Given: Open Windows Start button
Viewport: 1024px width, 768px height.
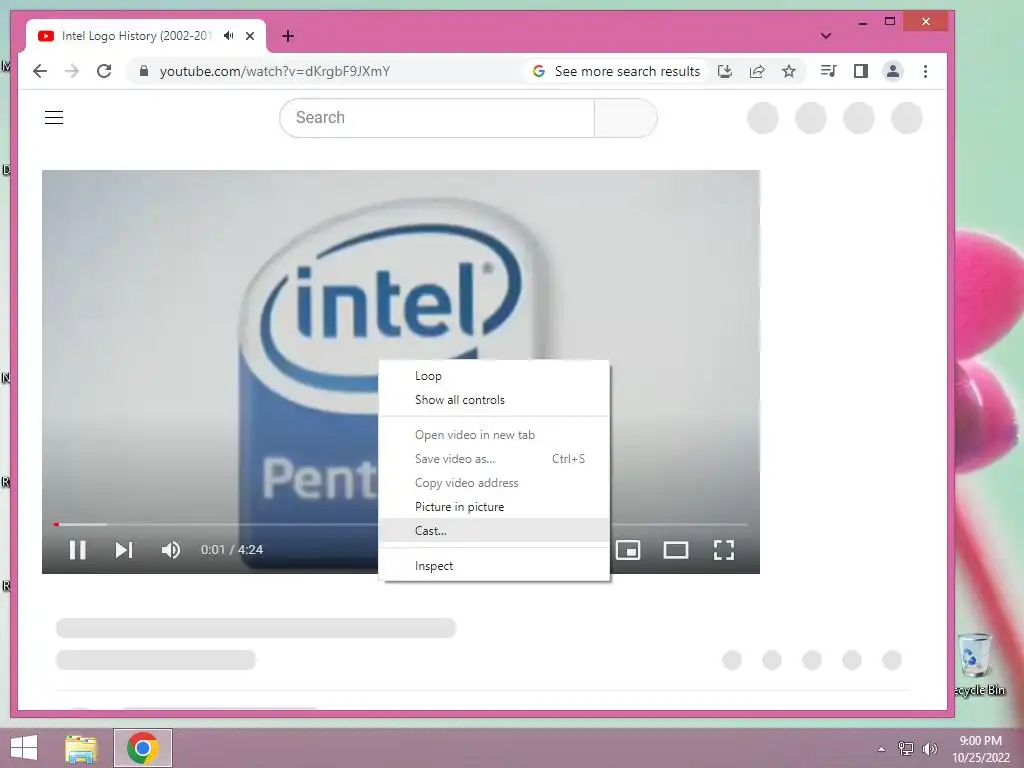Looking at the screenshot, I should [x=24, y=748].
